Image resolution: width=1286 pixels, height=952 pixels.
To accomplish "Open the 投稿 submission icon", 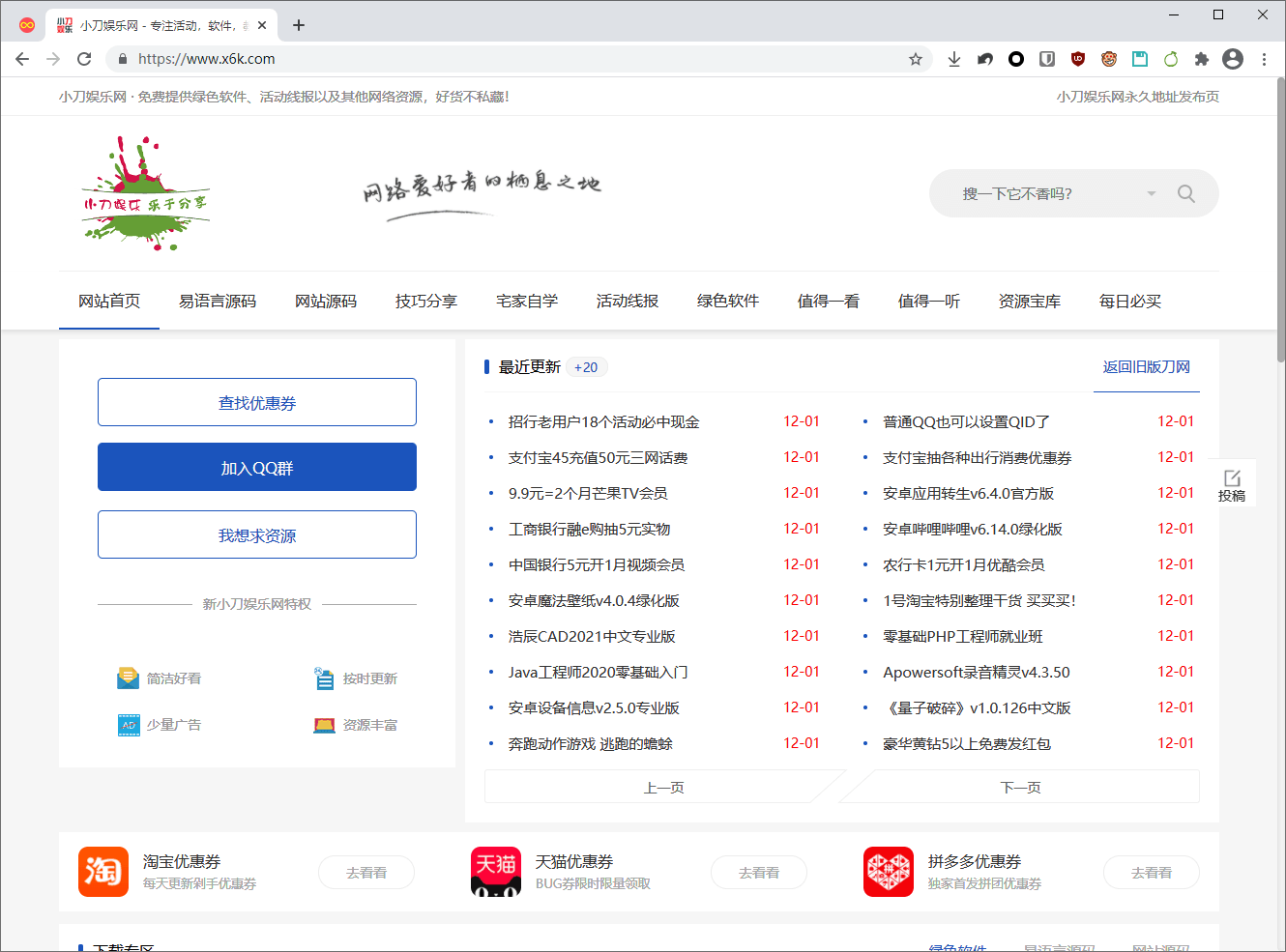I will click(x=1232, y=485).
